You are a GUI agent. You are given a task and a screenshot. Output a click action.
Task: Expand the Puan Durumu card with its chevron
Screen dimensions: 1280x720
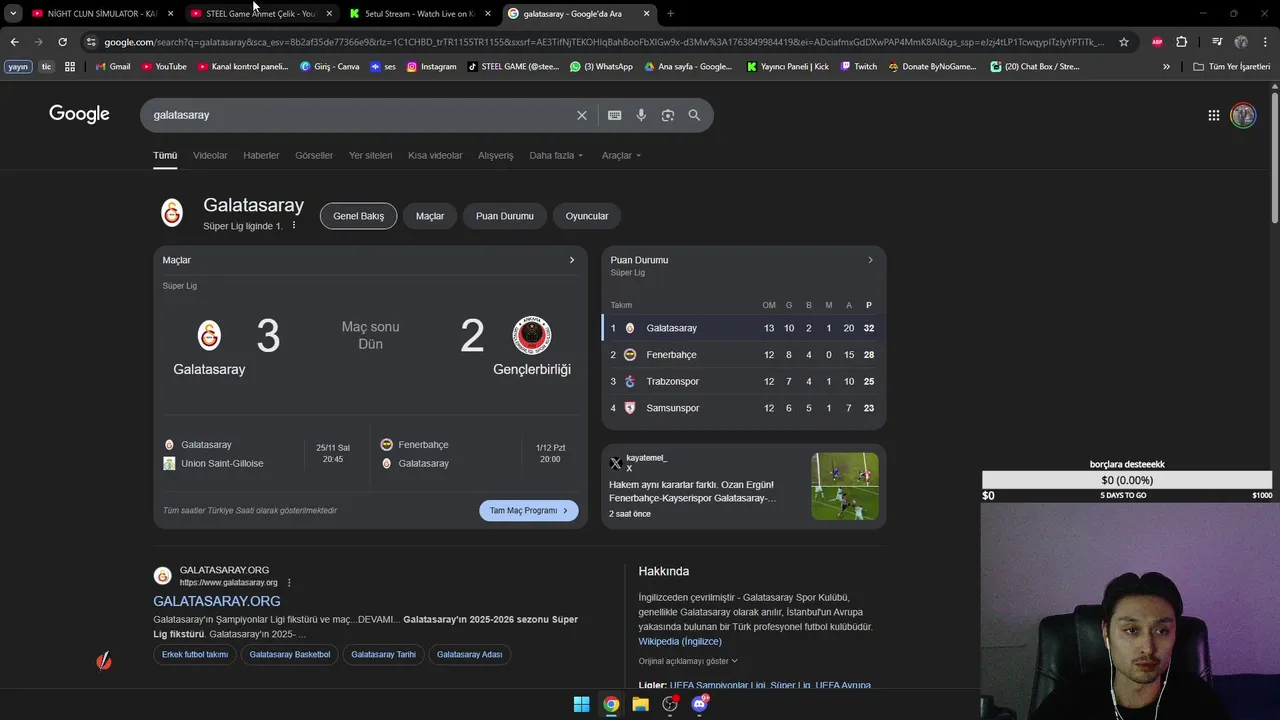[870, 260]
